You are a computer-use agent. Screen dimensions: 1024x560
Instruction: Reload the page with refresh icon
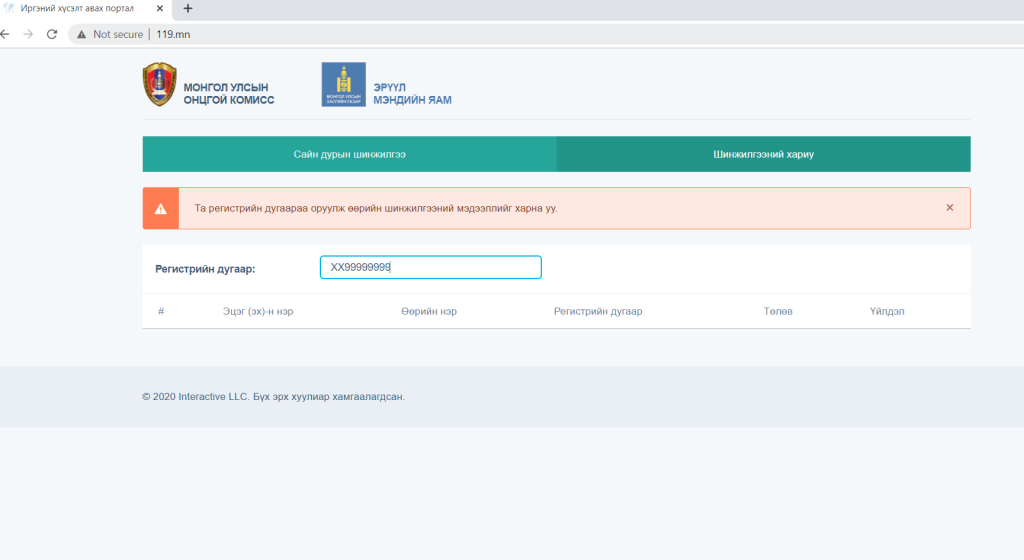(52, 34)
